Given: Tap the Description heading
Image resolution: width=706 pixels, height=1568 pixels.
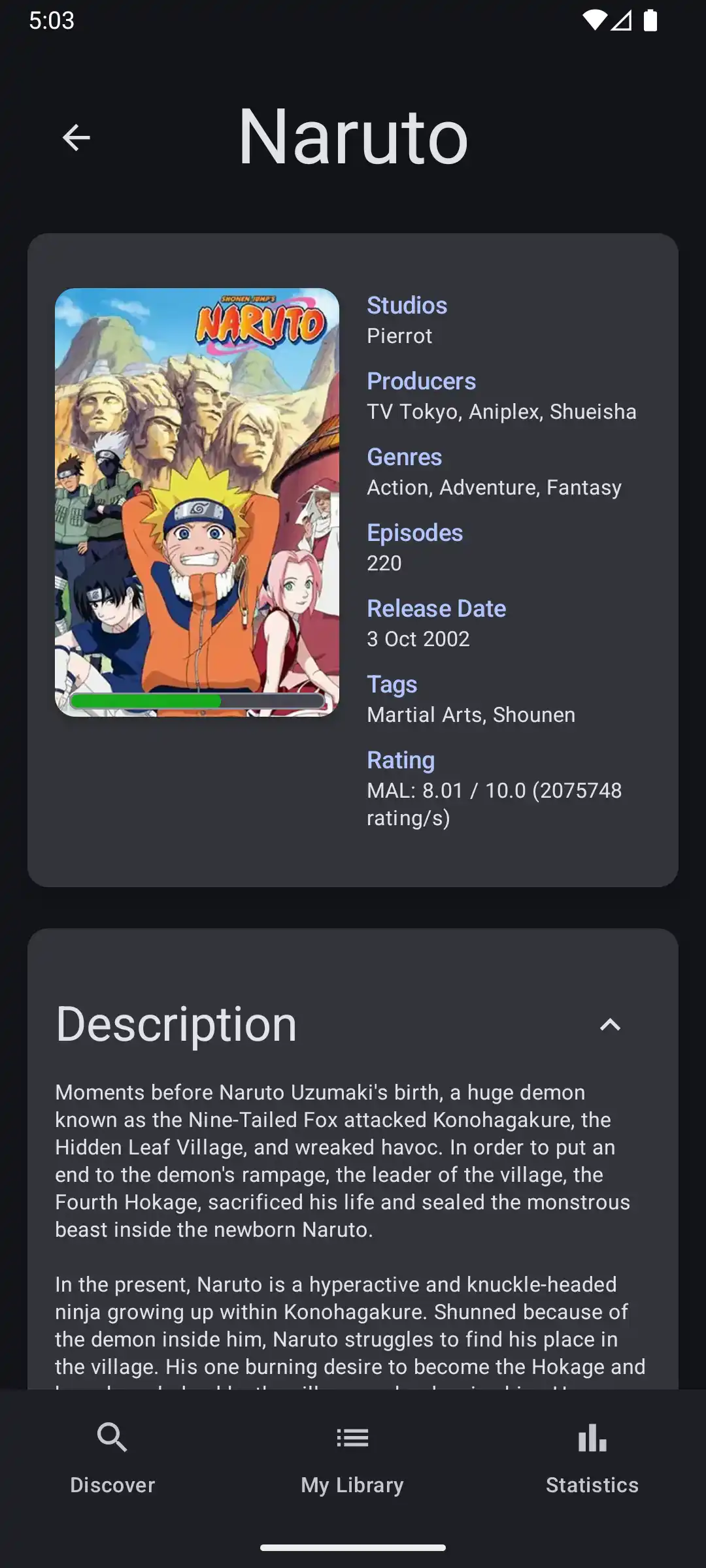Looking at the screenshot, I should pos(176,1024).
